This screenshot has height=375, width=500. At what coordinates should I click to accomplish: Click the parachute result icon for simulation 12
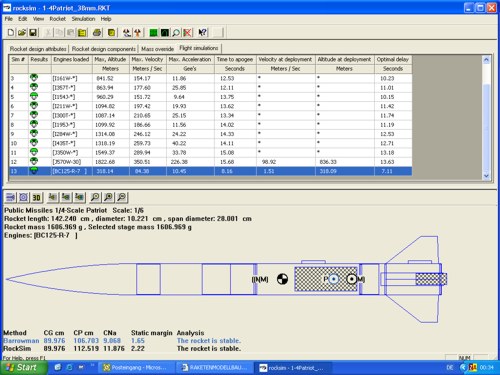(x=34, y=161)
